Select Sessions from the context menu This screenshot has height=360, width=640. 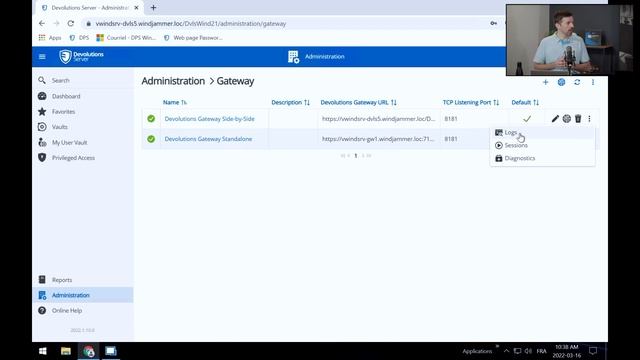click(x=542, y=145)
